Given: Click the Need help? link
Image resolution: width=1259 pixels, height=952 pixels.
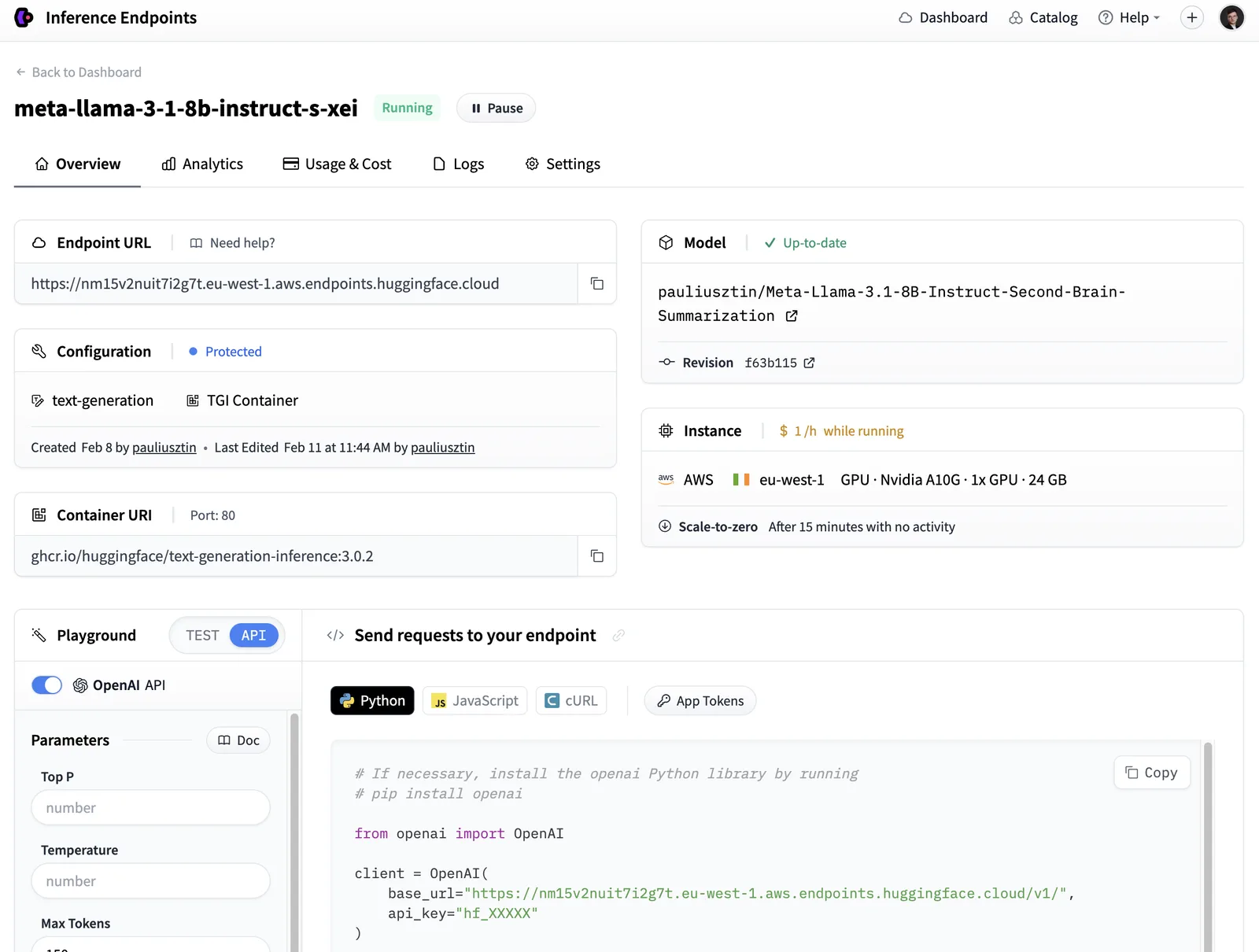Looking at the screenshot, I should point(232,243).
